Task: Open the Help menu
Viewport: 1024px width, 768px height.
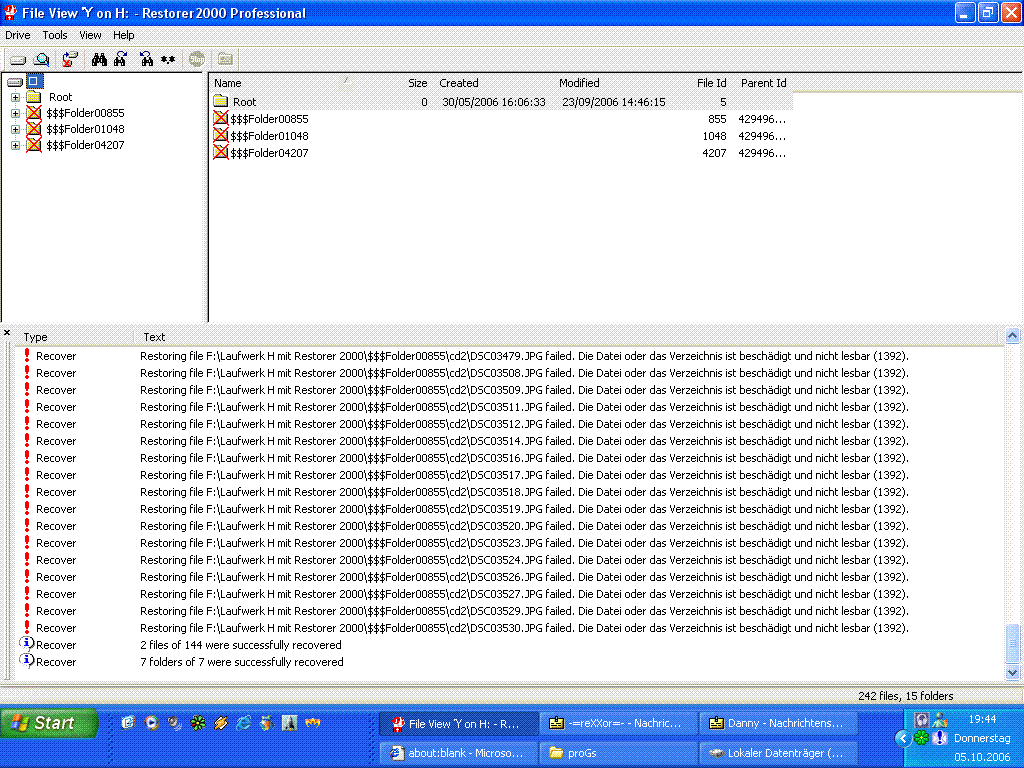Action: [123, 35]
